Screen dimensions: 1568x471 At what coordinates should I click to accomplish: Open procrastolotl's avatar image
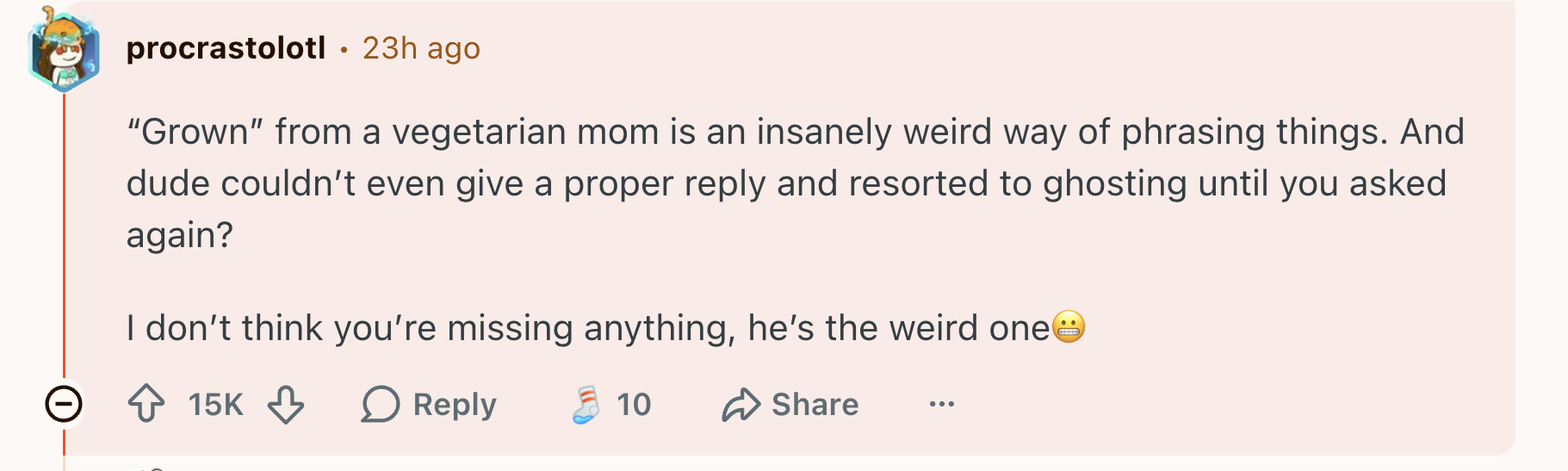coord(64,49)
